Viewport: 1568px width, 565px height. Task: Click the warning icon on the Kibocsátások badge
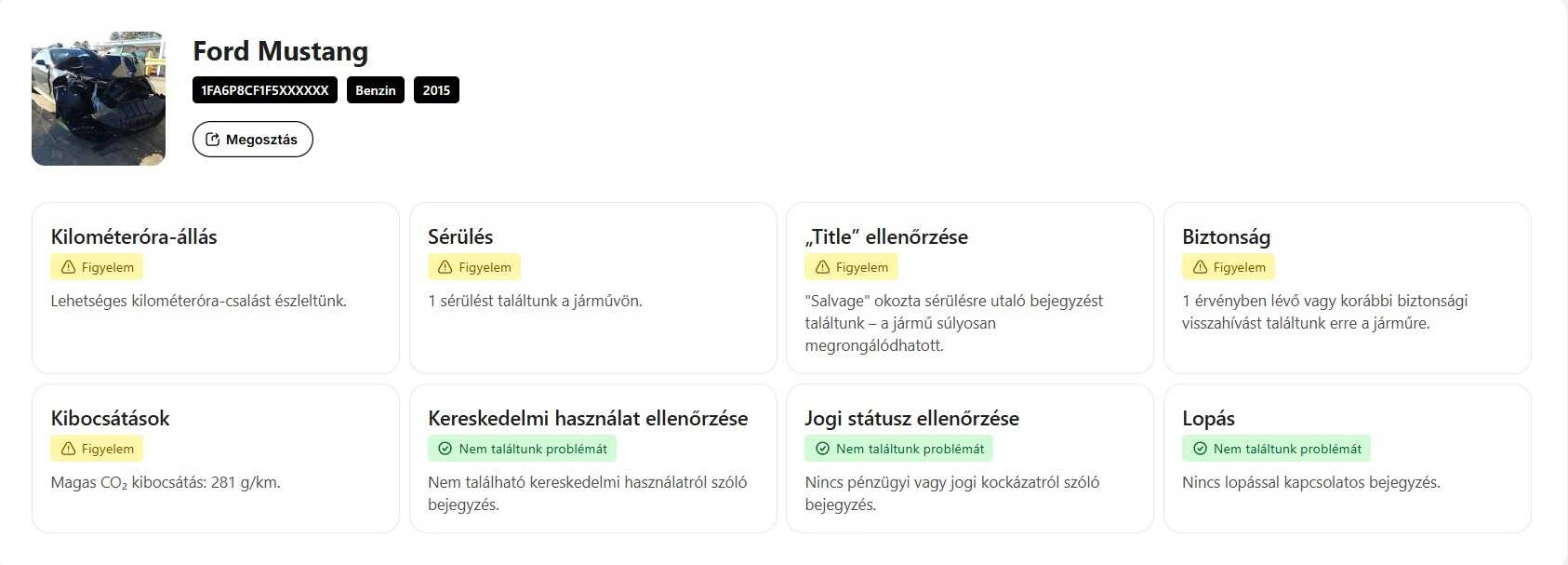[x=66, y=449]
